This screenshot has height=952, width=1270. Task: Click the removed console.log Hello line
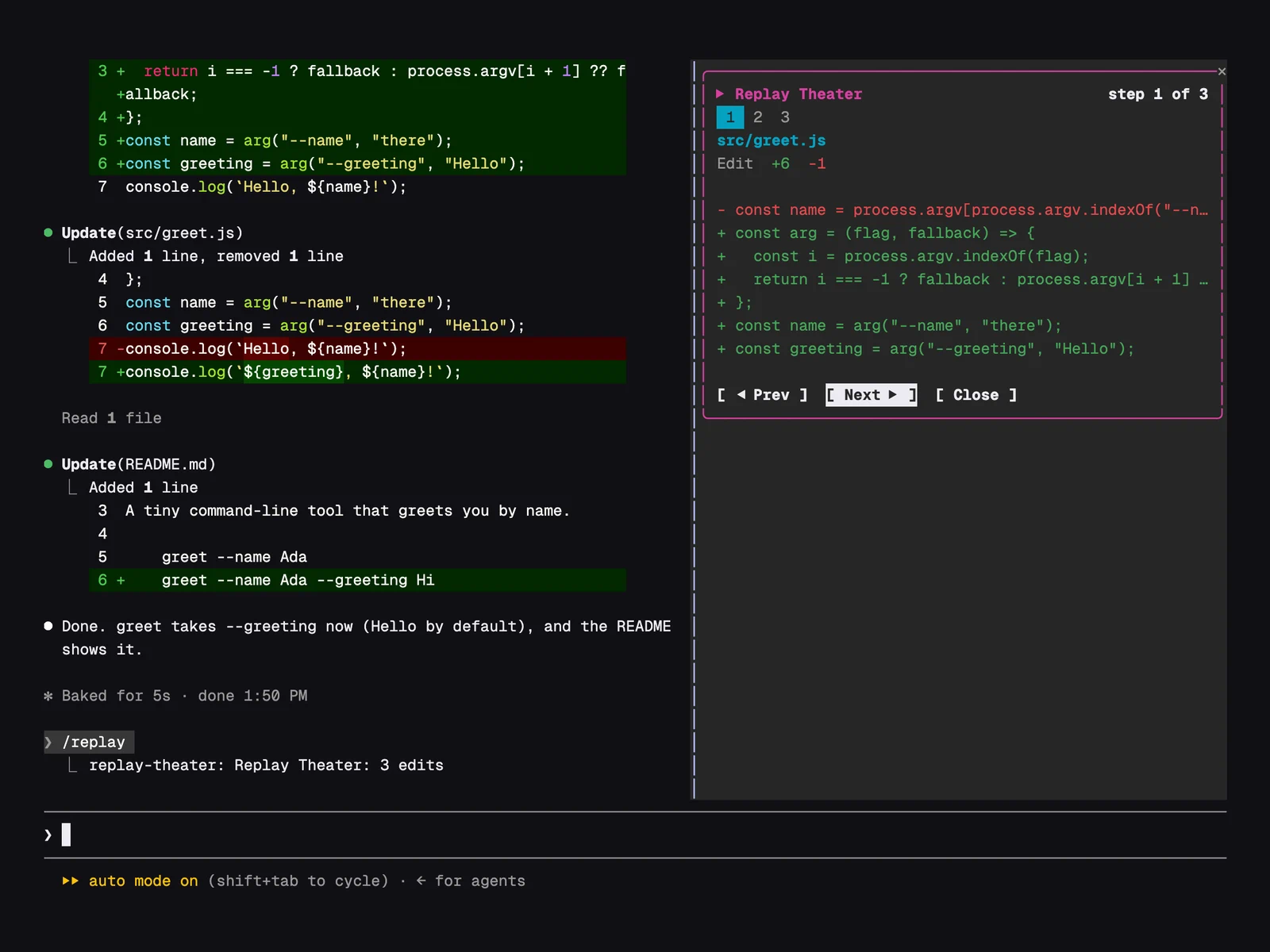click(358, 348)
